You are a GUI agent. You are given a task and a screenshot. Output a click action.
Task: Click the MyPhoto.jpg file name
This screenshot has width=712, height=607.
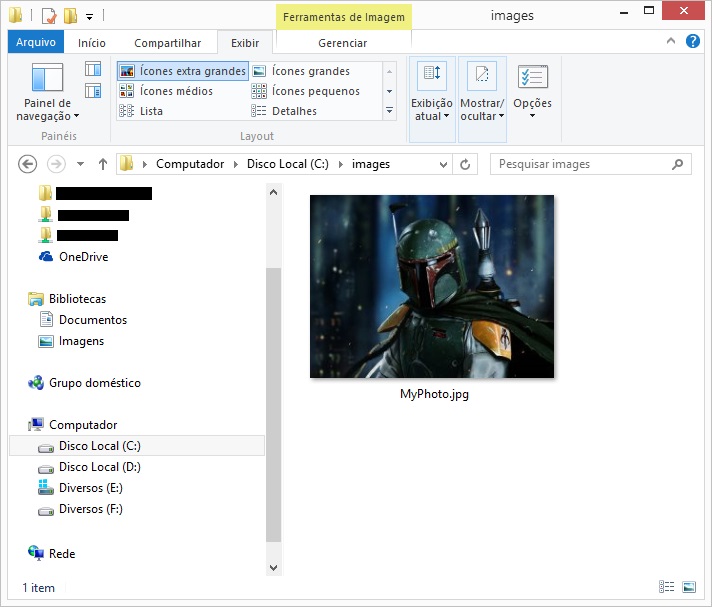tap(434, 394)
